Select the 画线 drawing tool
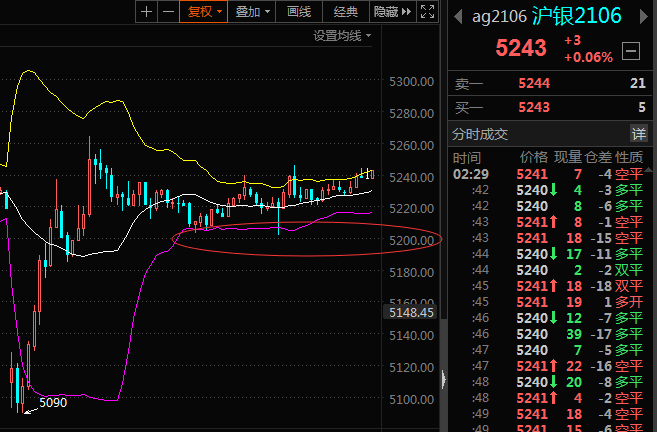This screenshot has height=432, width=657. 299,11
